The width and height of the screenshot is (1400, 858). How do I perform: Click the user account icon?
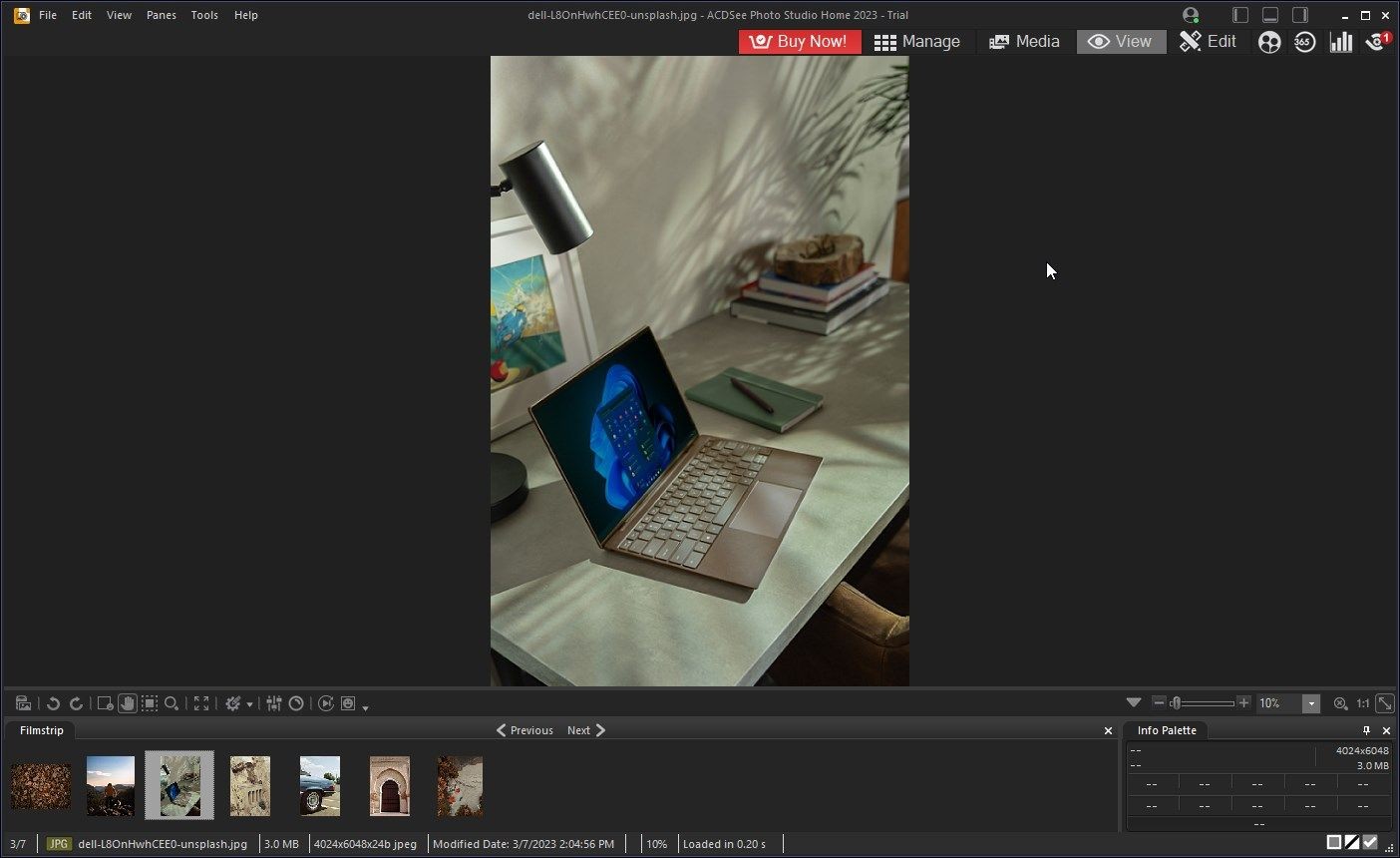coord(1190,15)
